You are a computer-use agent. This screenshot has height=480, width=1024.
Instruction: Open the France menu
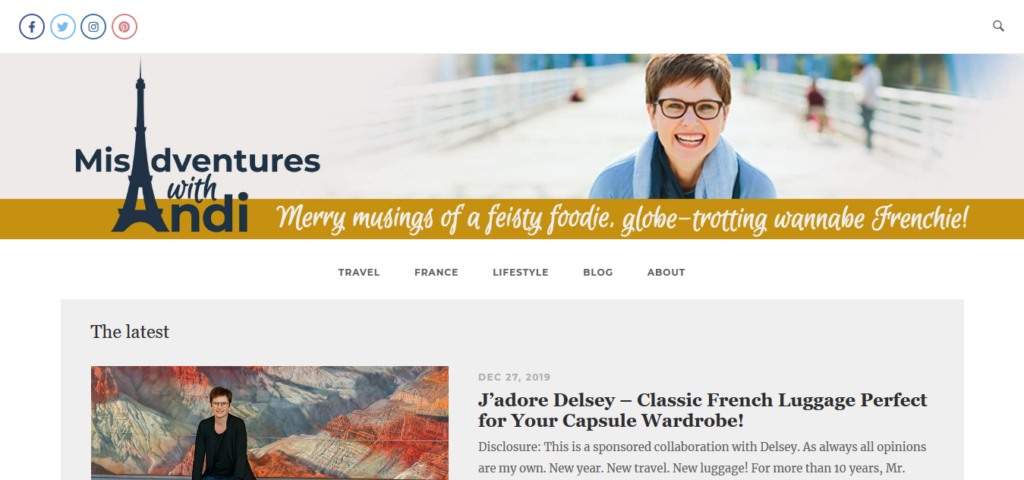[436, 272]
